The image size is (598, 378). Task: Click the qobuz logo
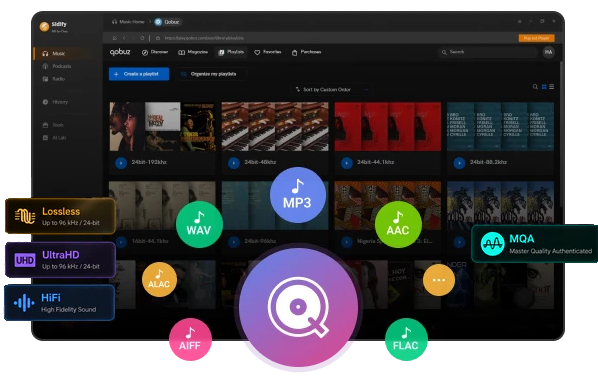click(x=120, y=52)
